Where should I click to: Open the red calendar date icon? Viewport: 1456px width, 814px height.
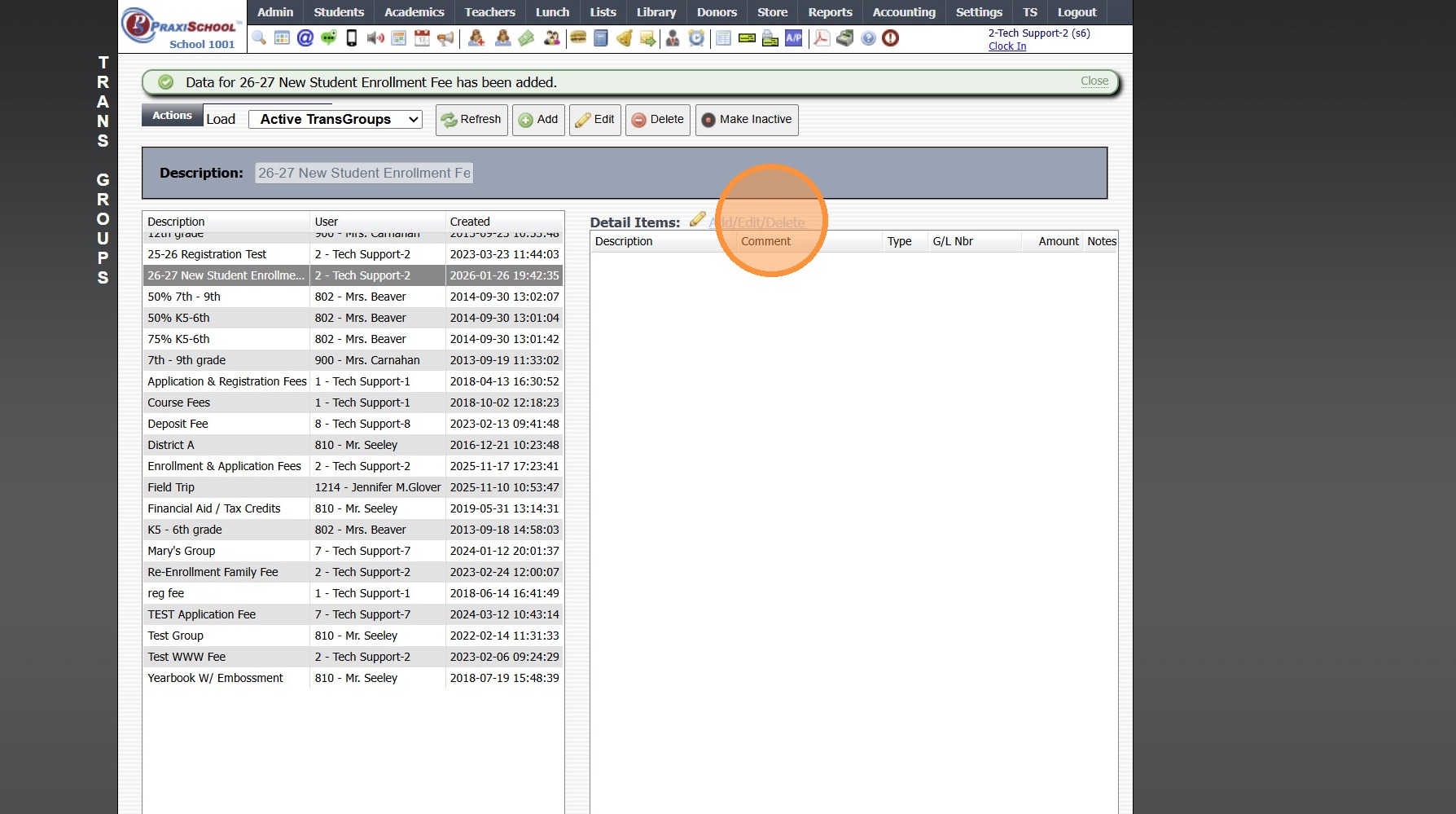pyautogui.click(x=422, y=38)
